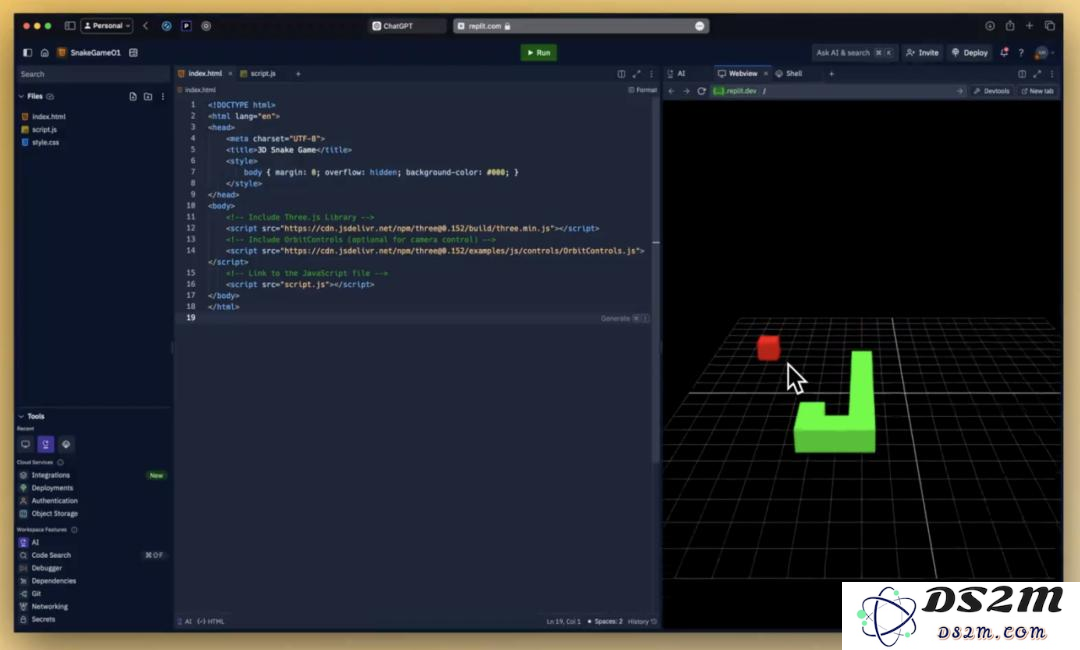The image size is (1080, 650).
Task: Click Ask AI & search box
Action: 854,52
